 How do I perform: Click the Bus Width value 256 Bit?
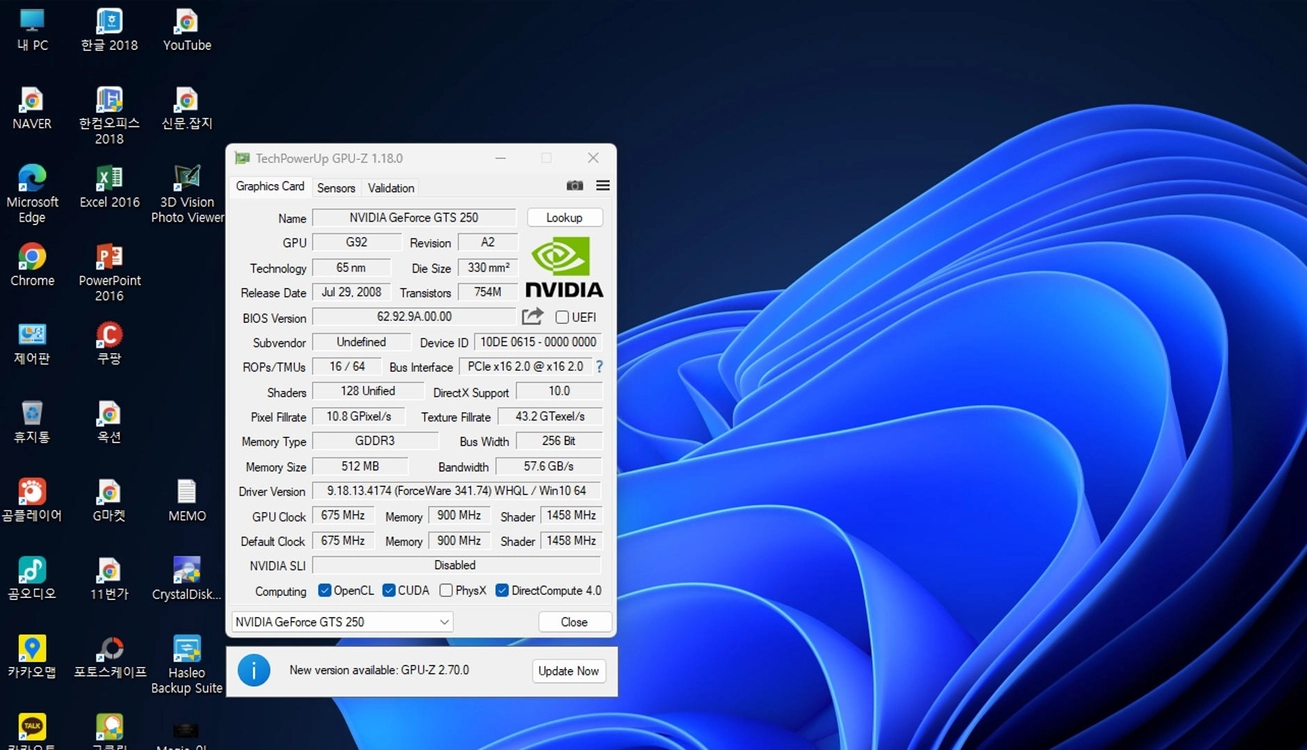coord(559,441)
